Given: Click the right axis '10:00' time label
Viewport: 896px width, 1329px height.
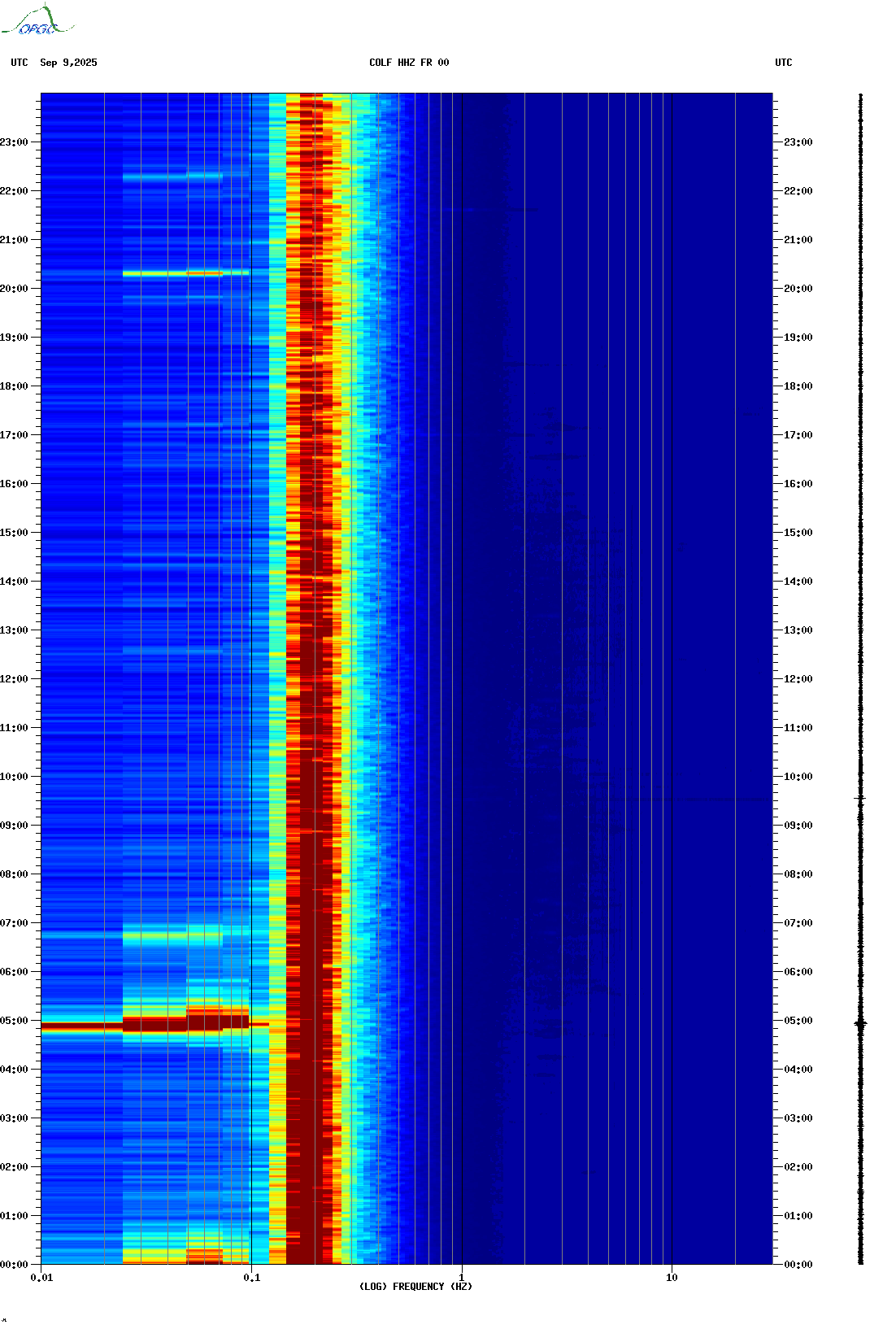Looking at the screenshot, I should pos(798,777).
